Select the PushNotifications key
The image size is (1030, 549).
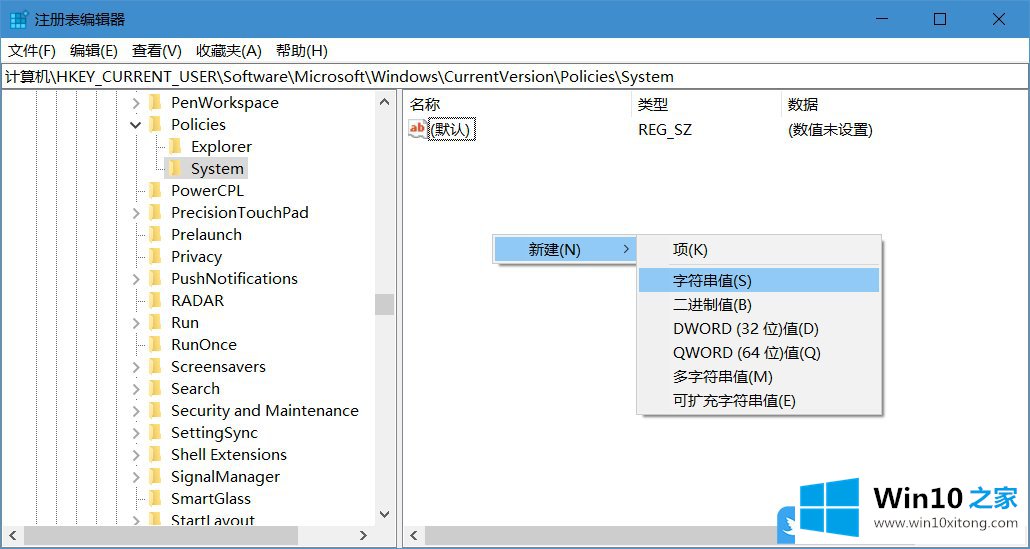[235, 279]
